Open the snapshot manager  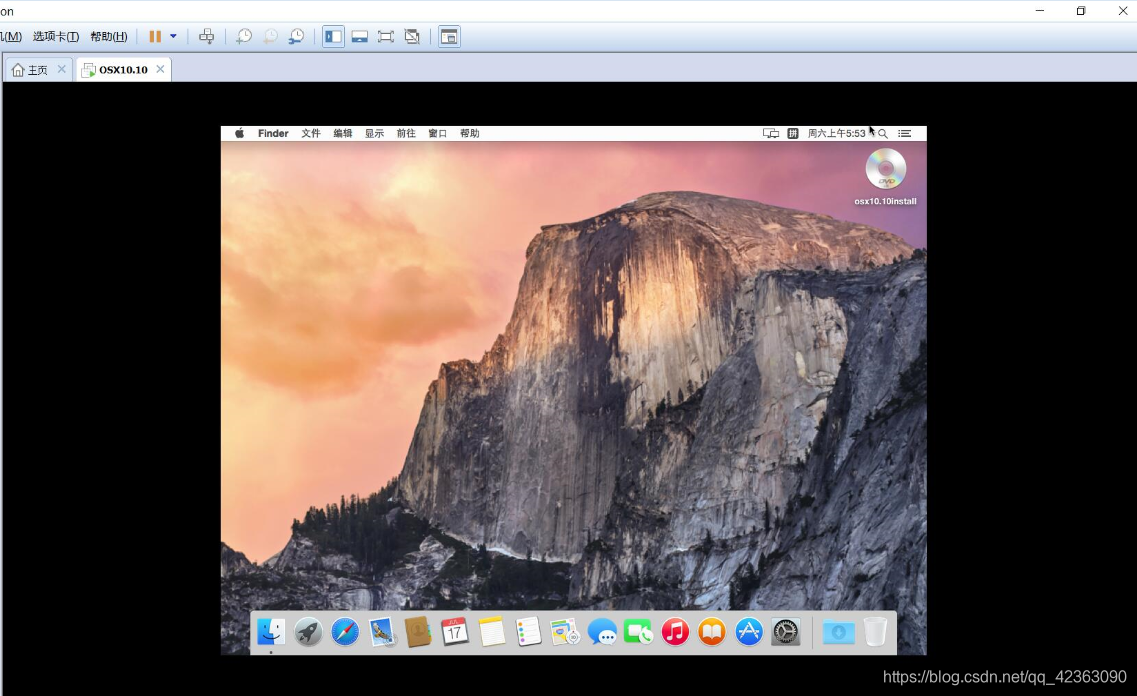(297, 36)
